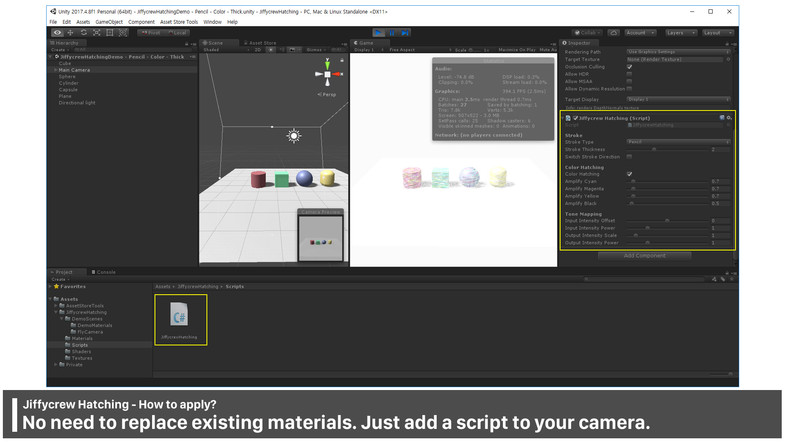Select the Scale tool in toolbar
785x442 pixels.
click(97, 33)
